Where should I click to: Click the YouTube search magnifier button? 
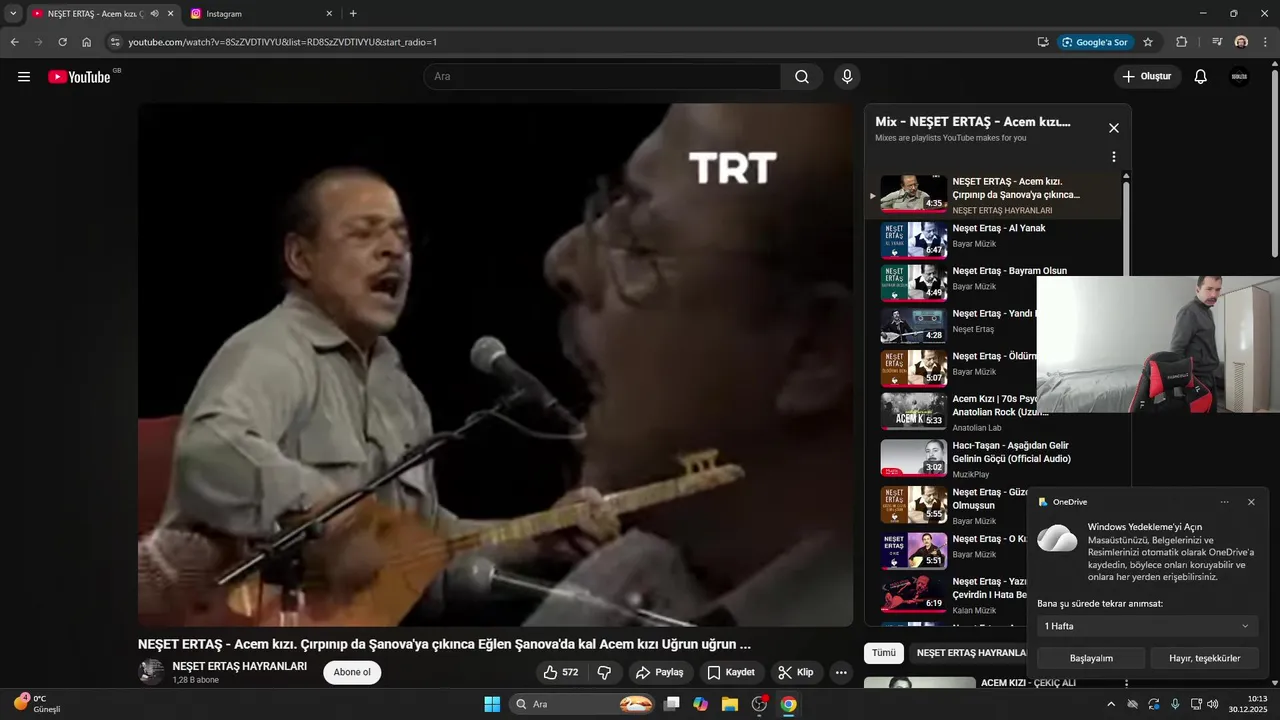tap(802, 77)
